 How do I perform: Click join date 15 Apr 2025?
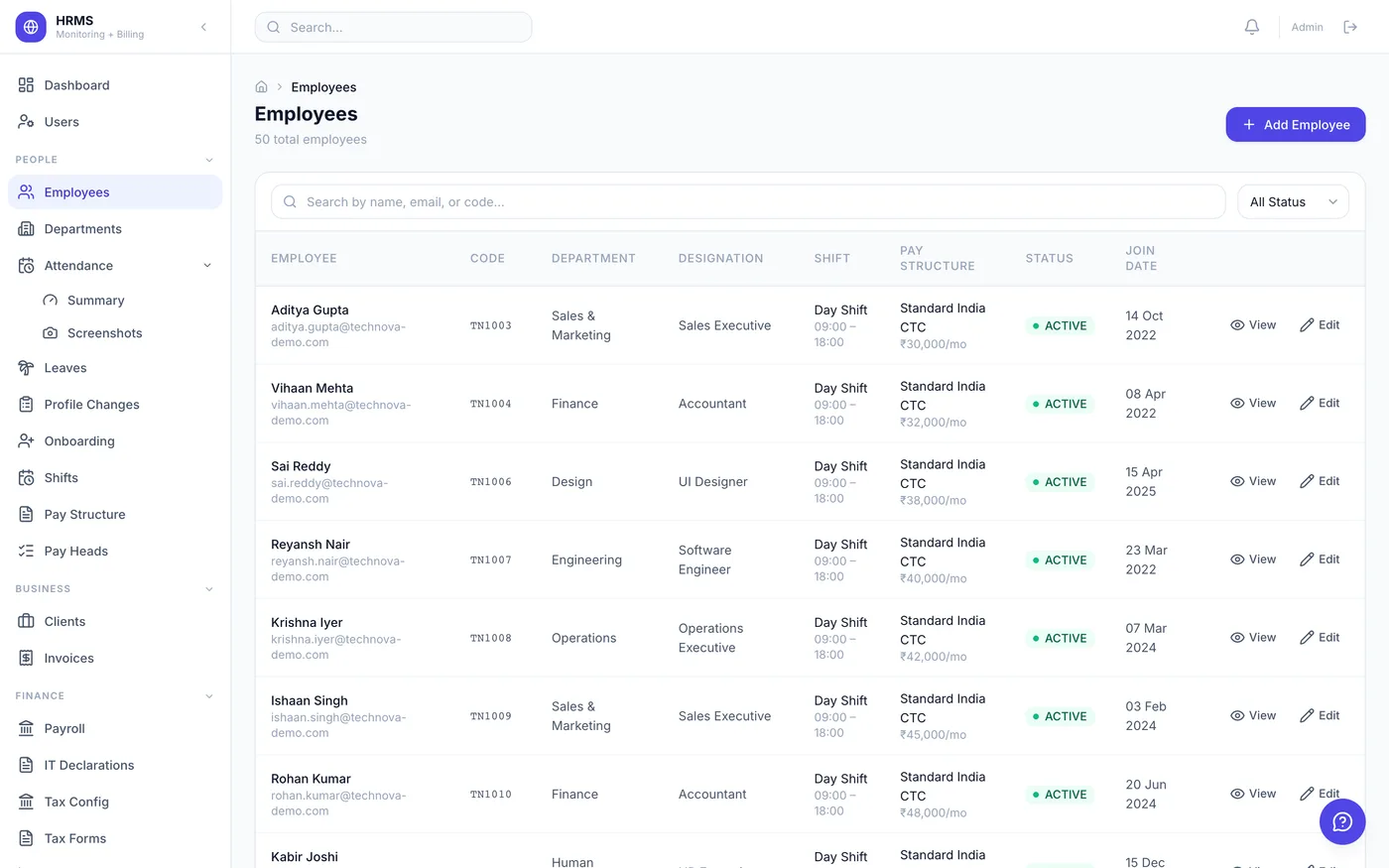[x=1144, y=482]
